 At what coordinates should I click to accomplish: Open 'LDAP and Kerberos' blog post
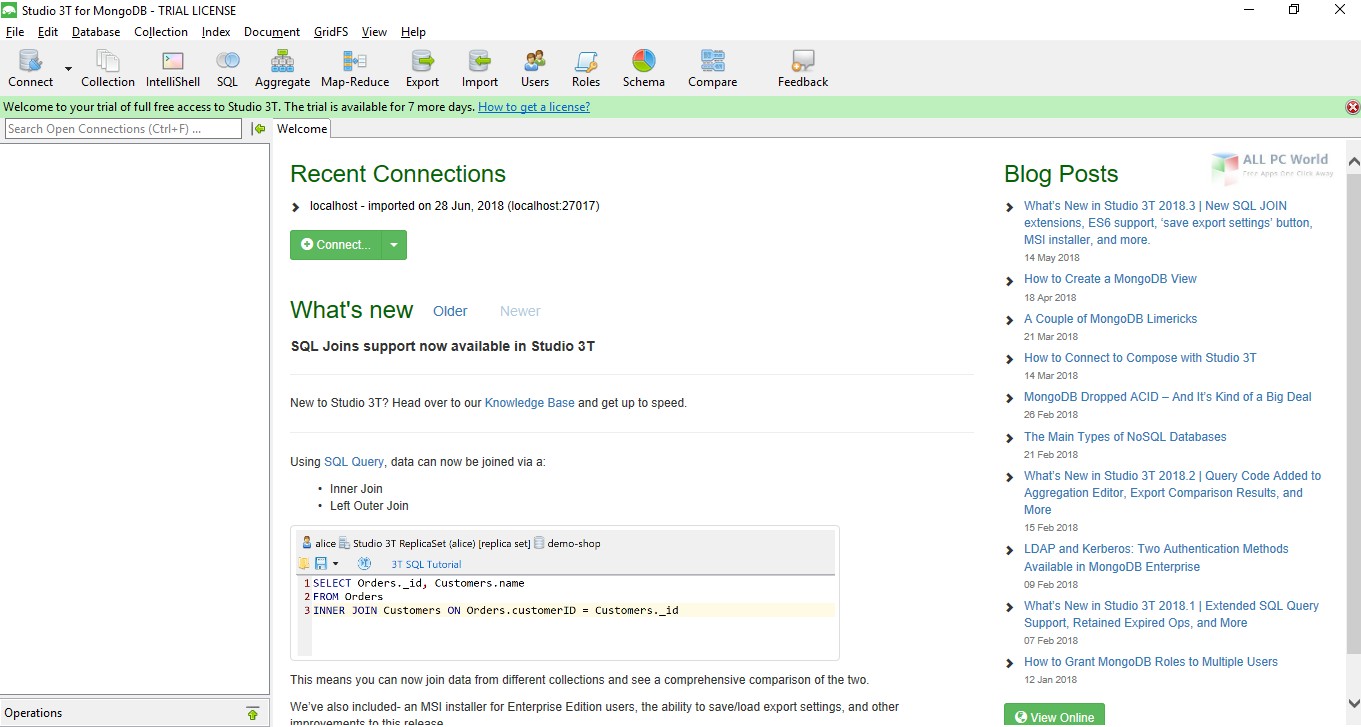(x=1156, y=558)
